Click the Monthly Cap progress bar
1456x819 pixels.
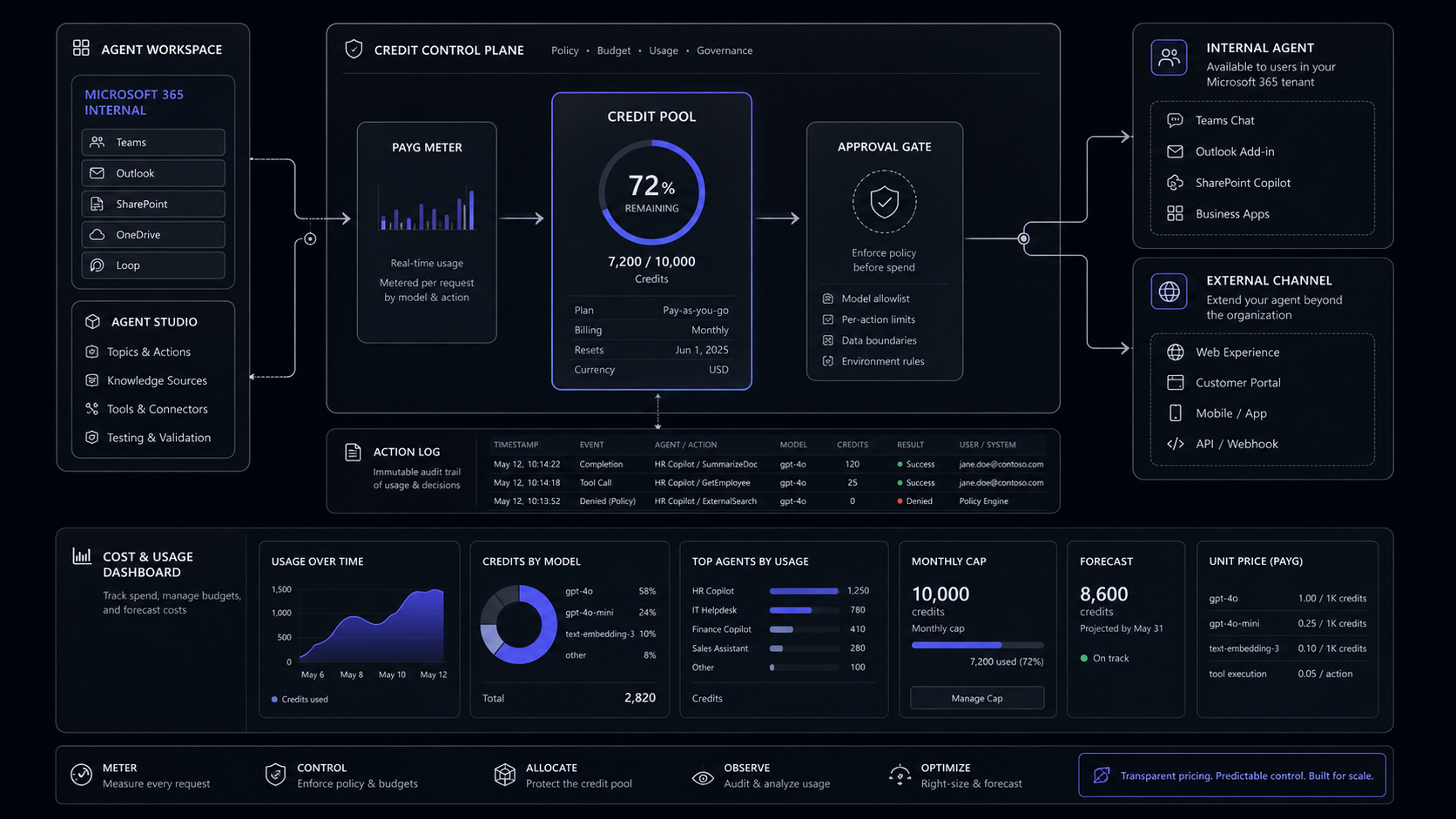click(x=977, y=645)
